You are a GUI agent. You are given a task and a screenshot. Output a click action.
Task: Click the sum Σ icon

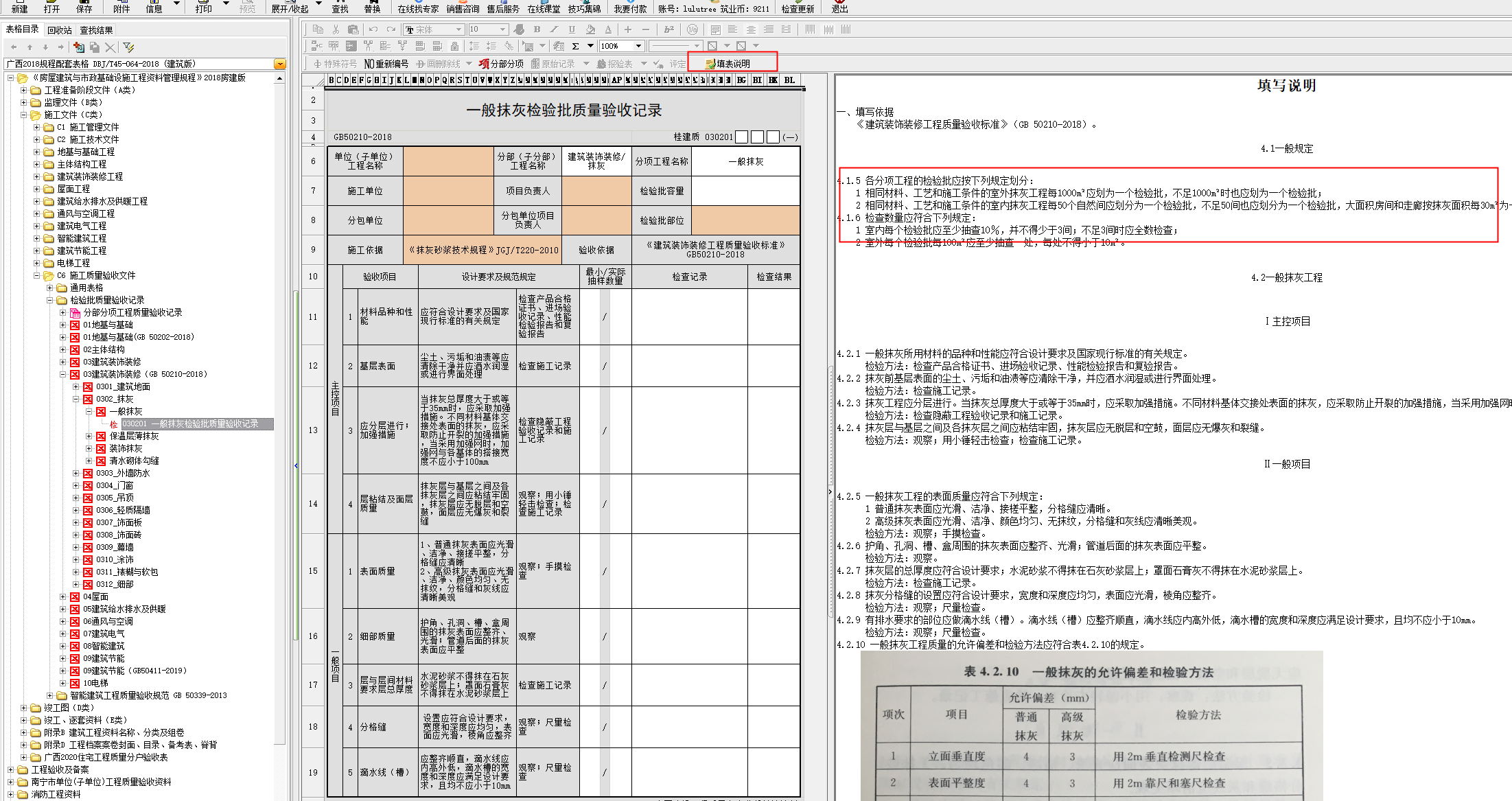pos(575,46)
